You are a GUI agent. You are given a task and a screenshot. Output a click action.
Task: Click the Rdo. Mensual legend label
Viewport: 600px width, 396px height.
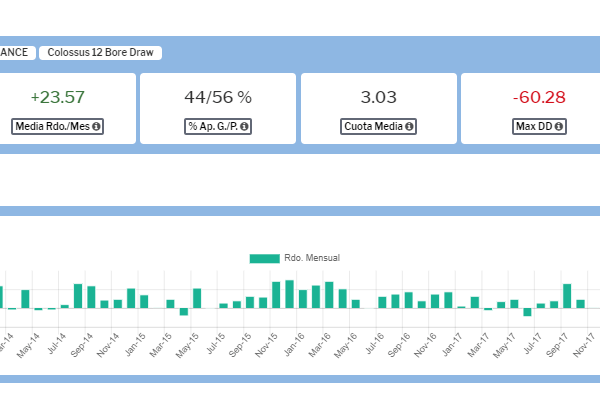[312, 258]
